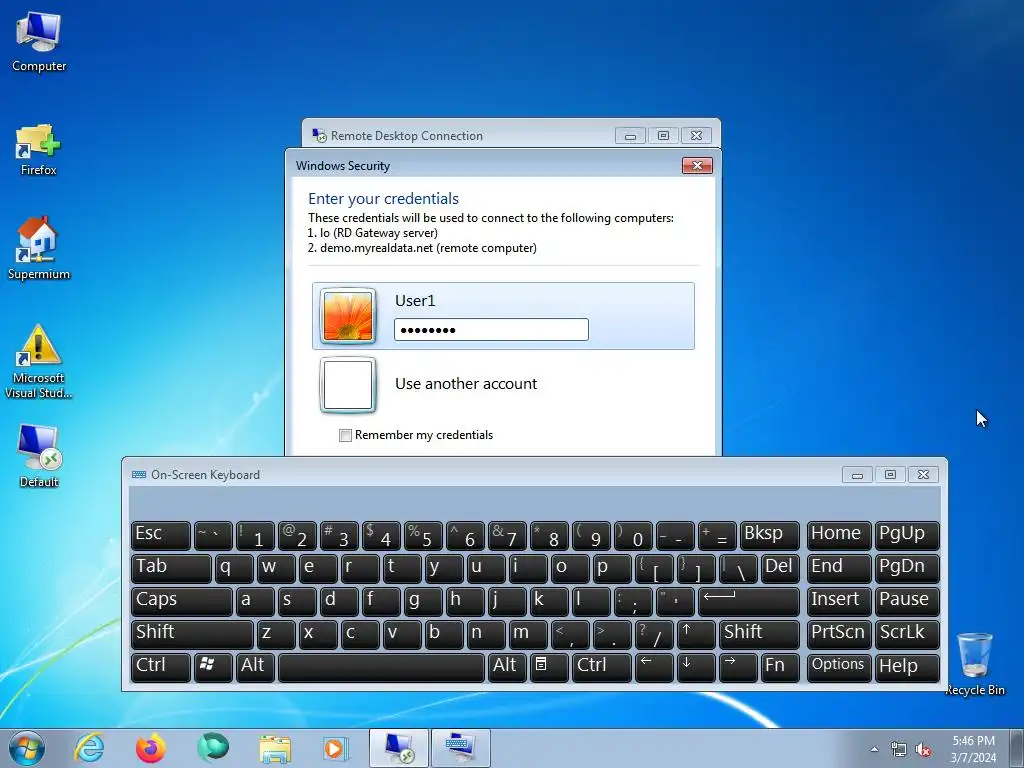Launch Internet Explorer from taskbar
This screenshot has height=768, width=1024.
(x=89, y=748)
